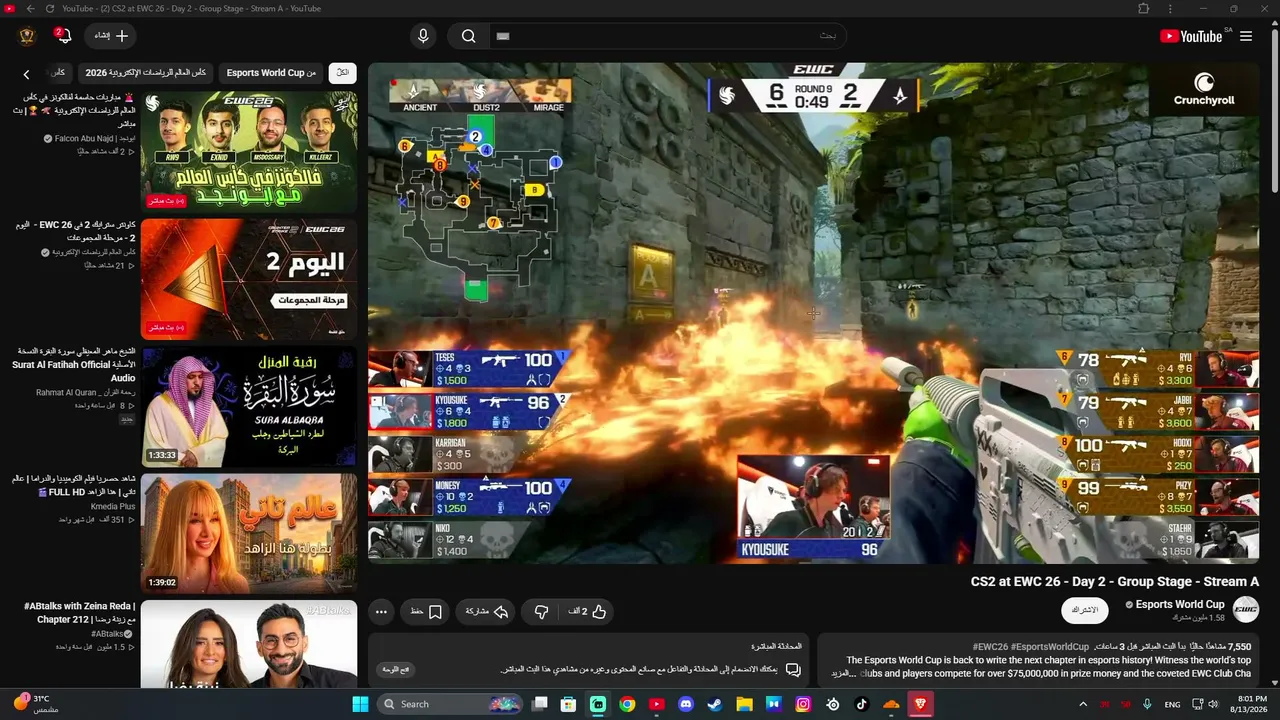1280x720 pixels.
Task: Open File Explorer from taskbar
Action: tap(744, 704)
